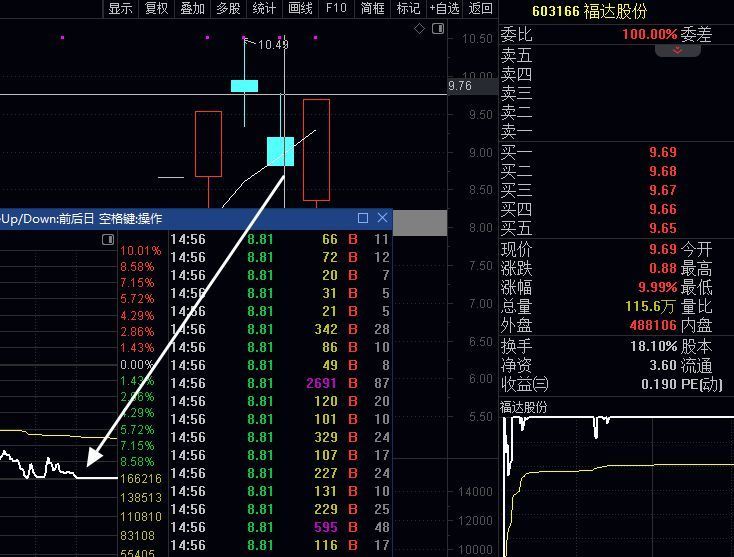
Task: Click the 收益(三) 0.190 value
Action: coord(659,384)
